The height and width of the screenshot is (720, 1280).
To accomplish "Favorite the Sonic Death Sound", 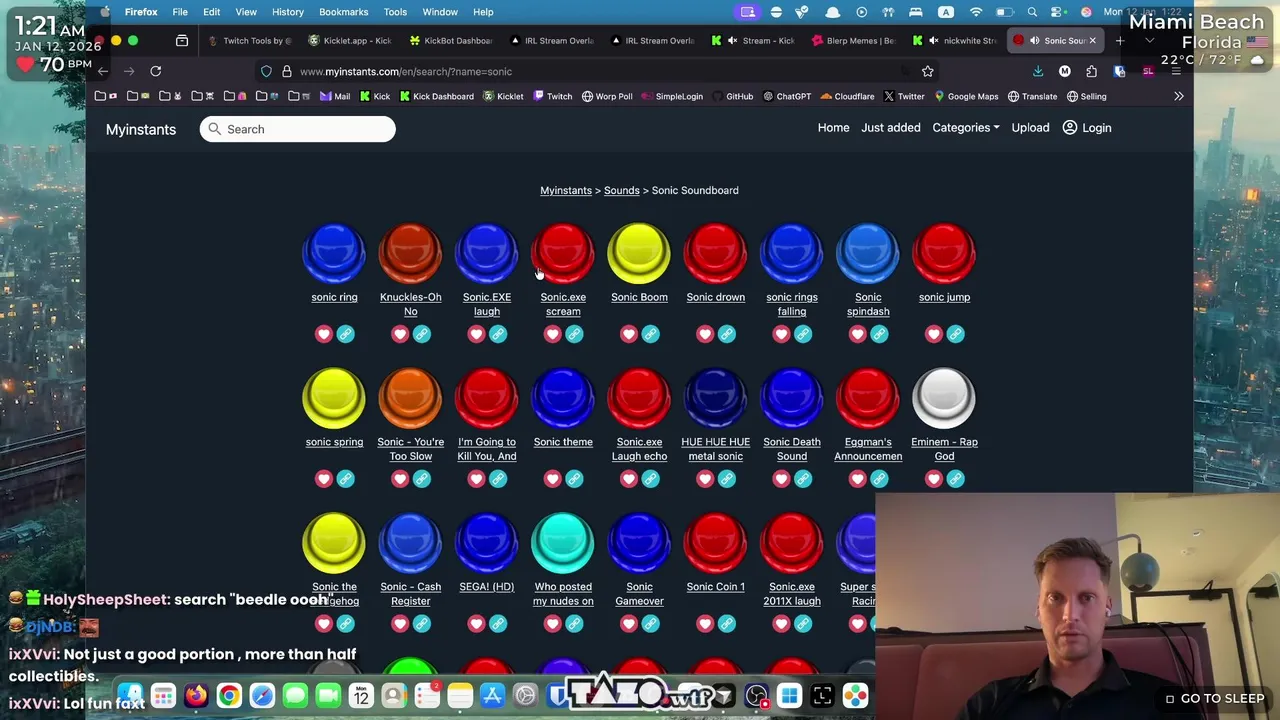I will point(781,479).
